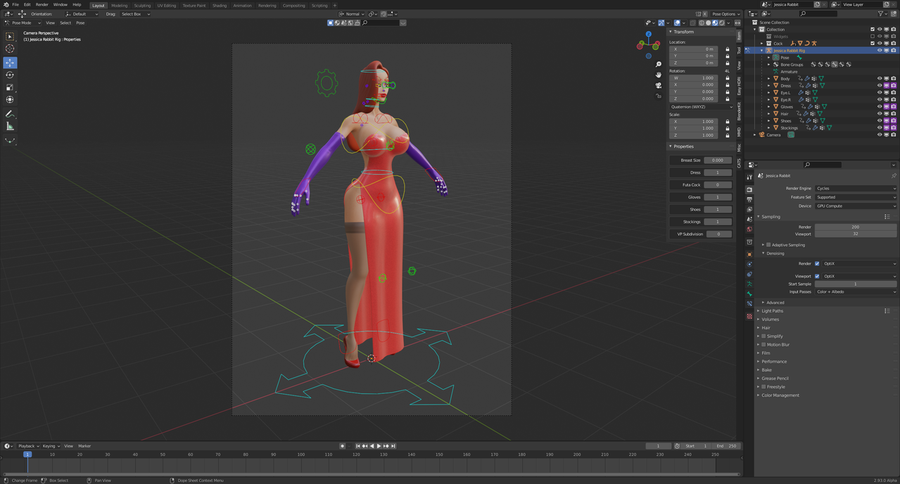Click the pan hand viewport icon

658,75
